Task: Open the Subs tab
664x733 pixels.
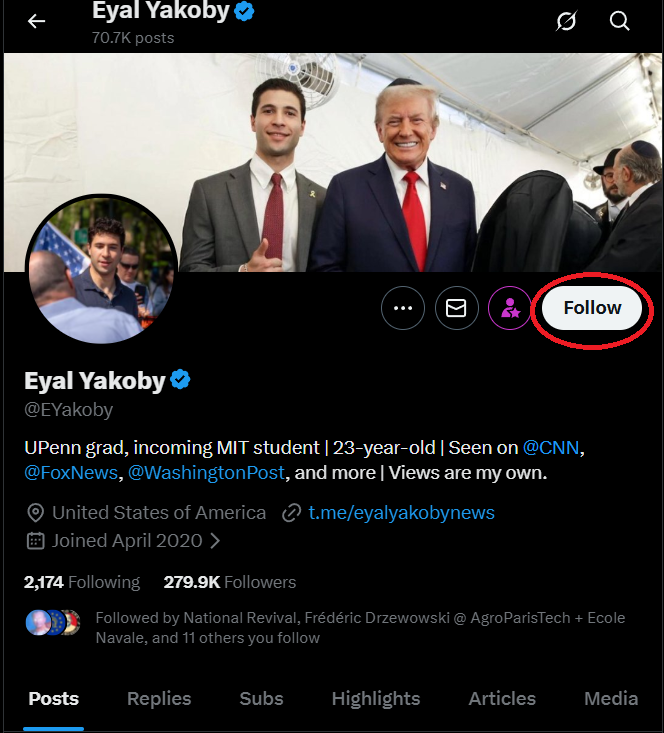Action: 261,698
